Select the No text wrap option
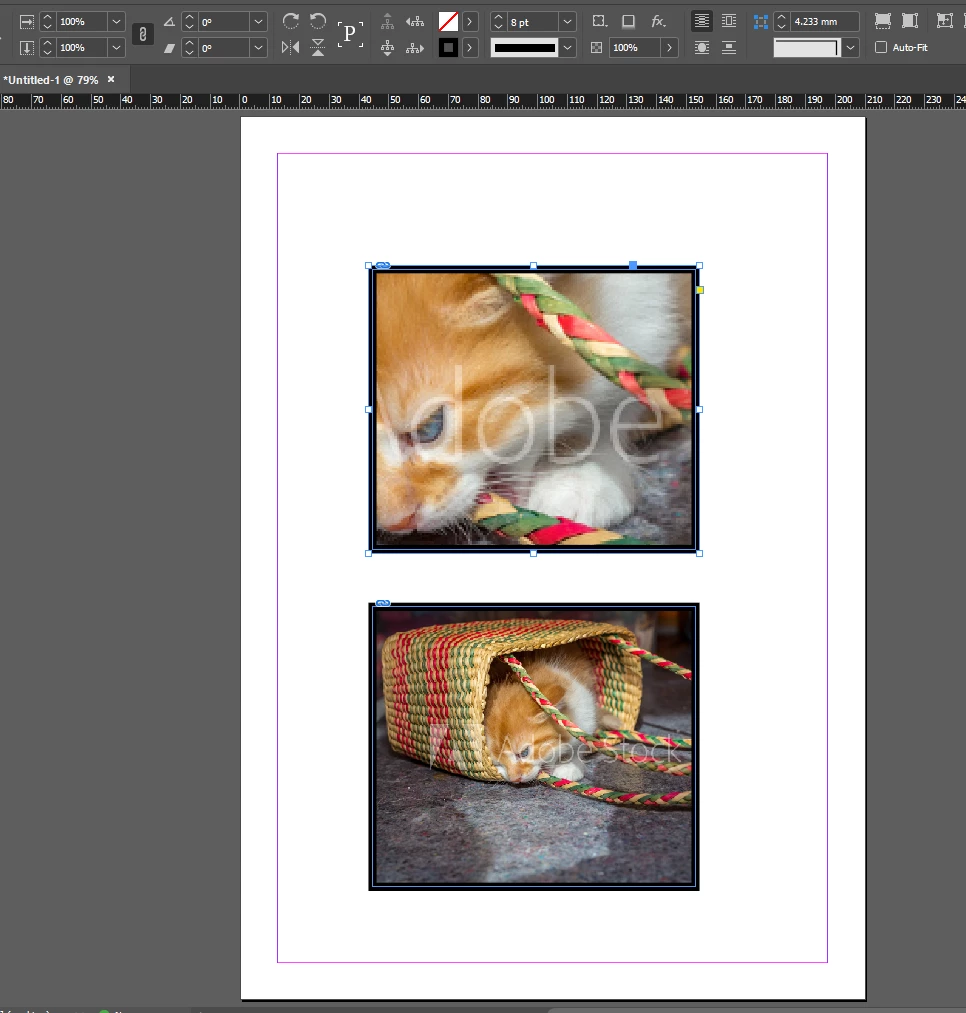 (702, 21)
